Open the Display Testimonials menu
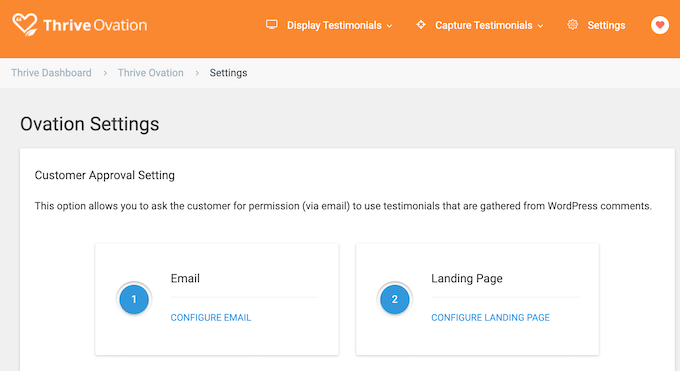Viewport: 680px width, 371px height. 334,25
